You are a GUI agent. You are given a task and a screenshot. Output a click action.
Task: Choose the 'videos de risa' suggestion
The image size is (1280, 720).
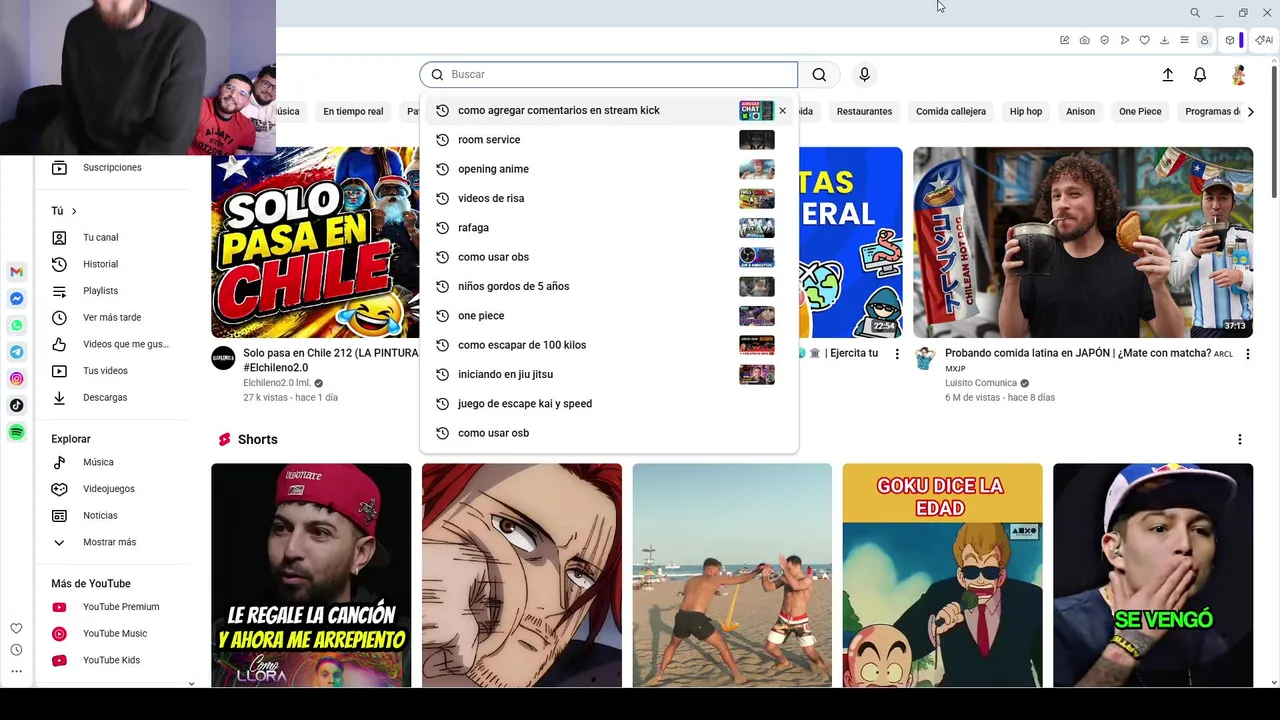(609, 198)
